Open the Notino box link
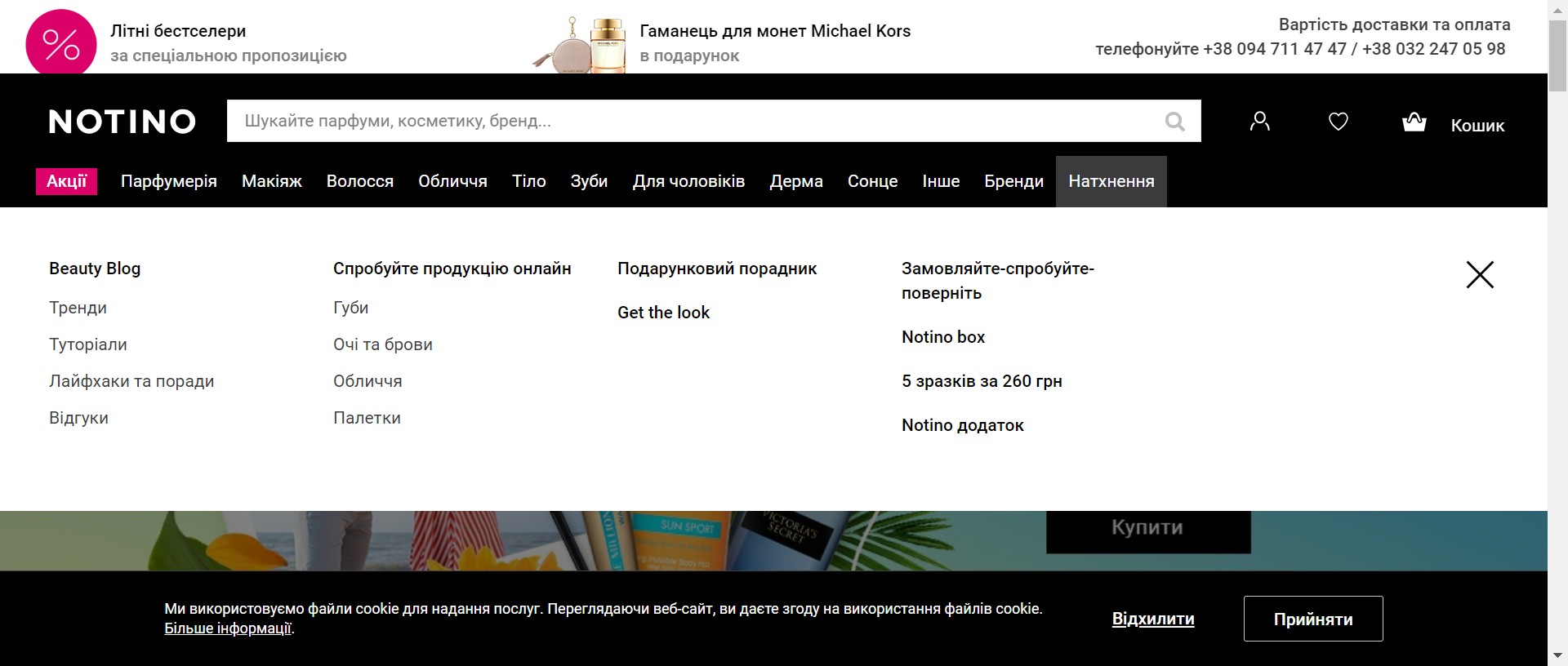 (x=942, y=337)
